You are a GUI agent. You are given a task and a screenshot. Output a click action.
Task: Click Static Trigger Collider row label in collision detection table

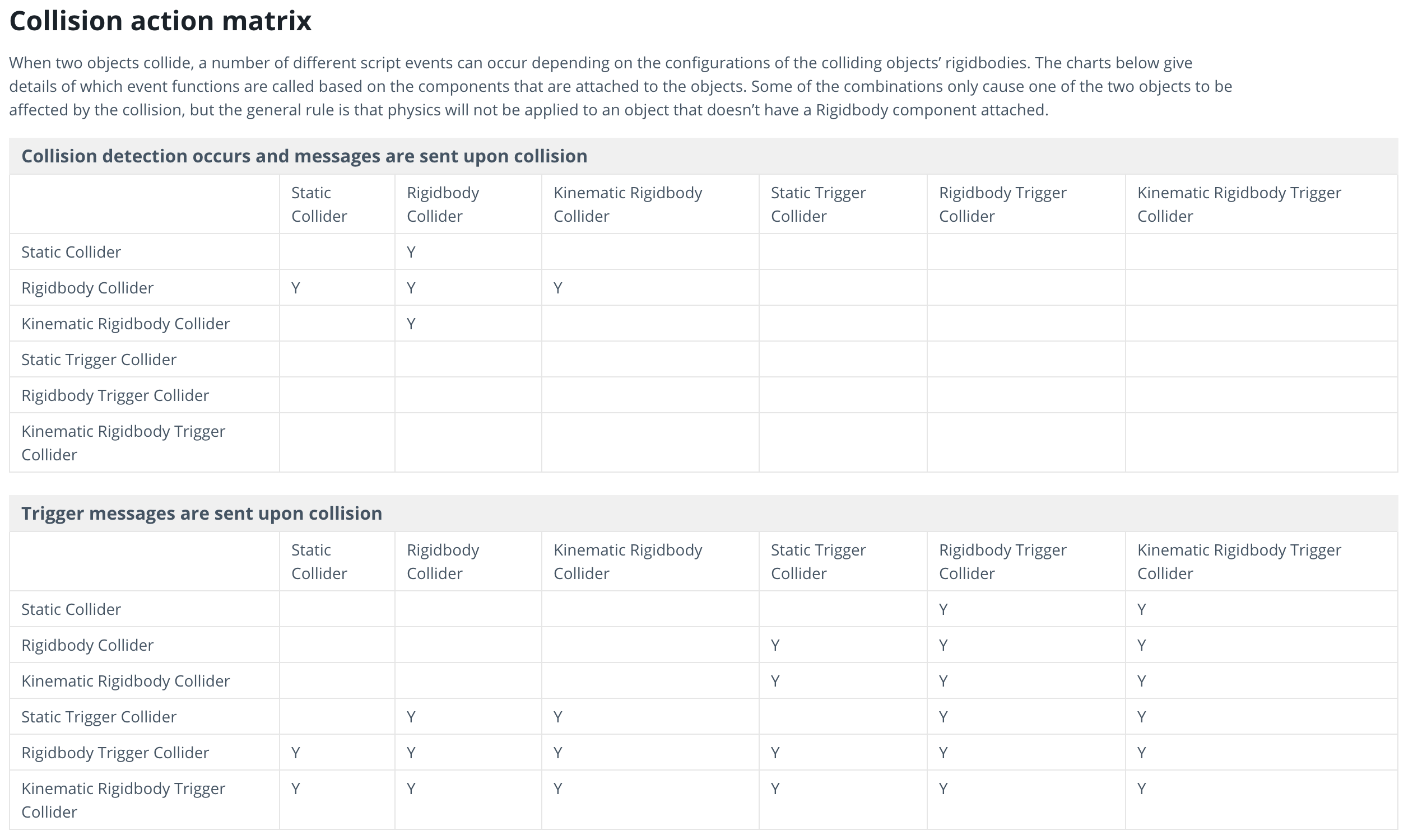click(x=99, y=360)
